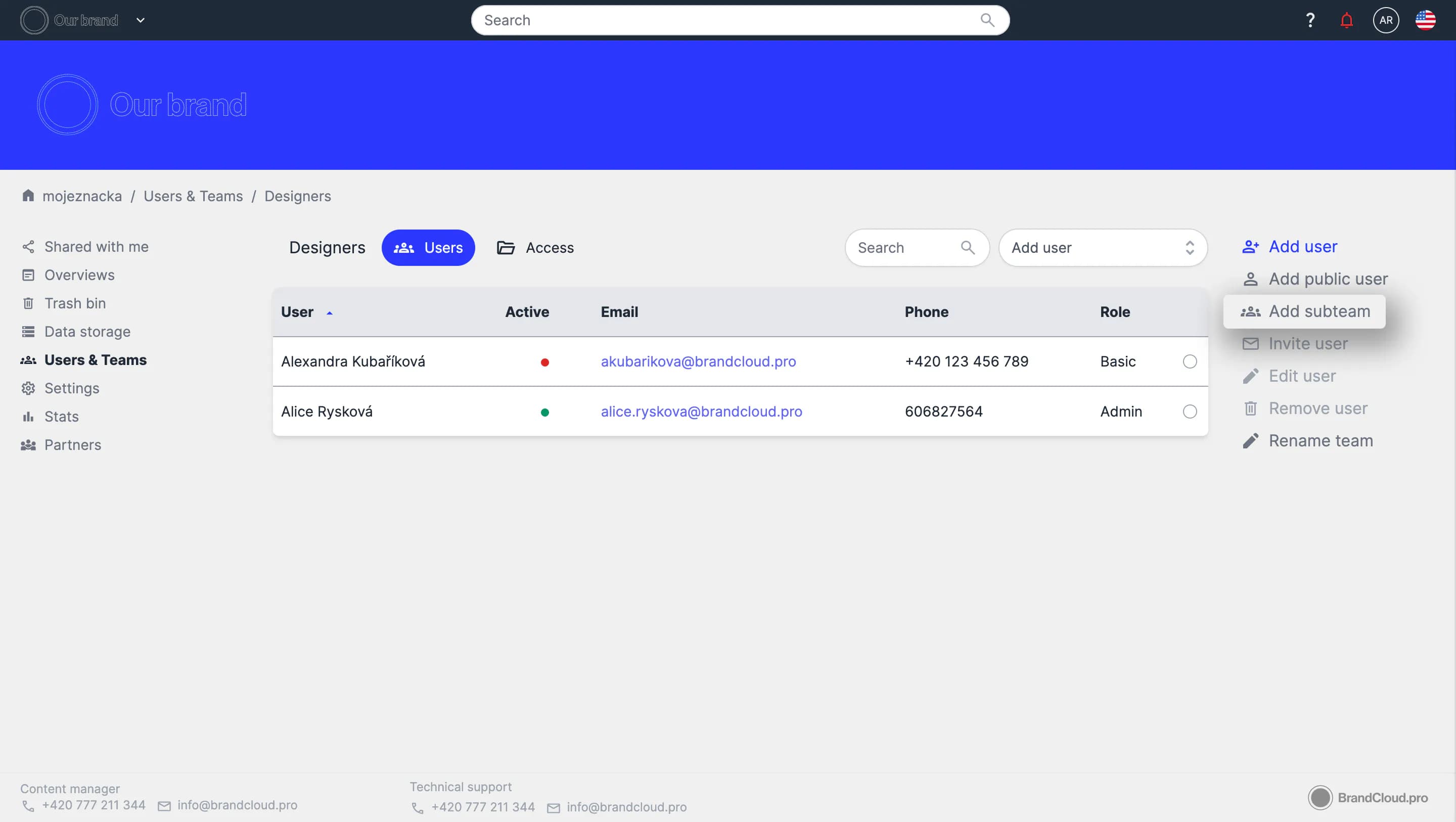Image resolution: width=1456 pixels, height=822 pixels.
Task: Click the Settings gear icon in sidebar
Action: point(28,388)
